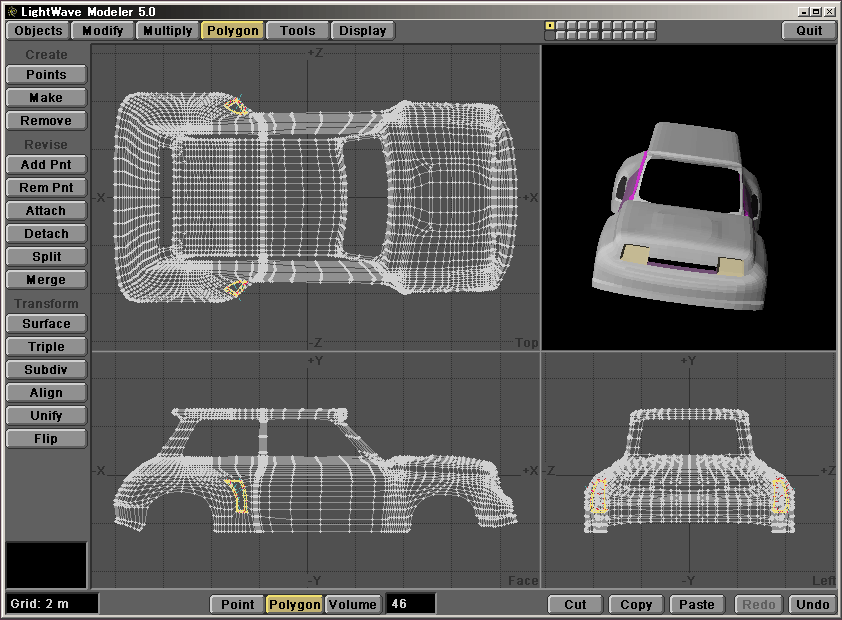The image size is (842, 620).
Task: Click the Quit button
Action: (x=809, y=30)
